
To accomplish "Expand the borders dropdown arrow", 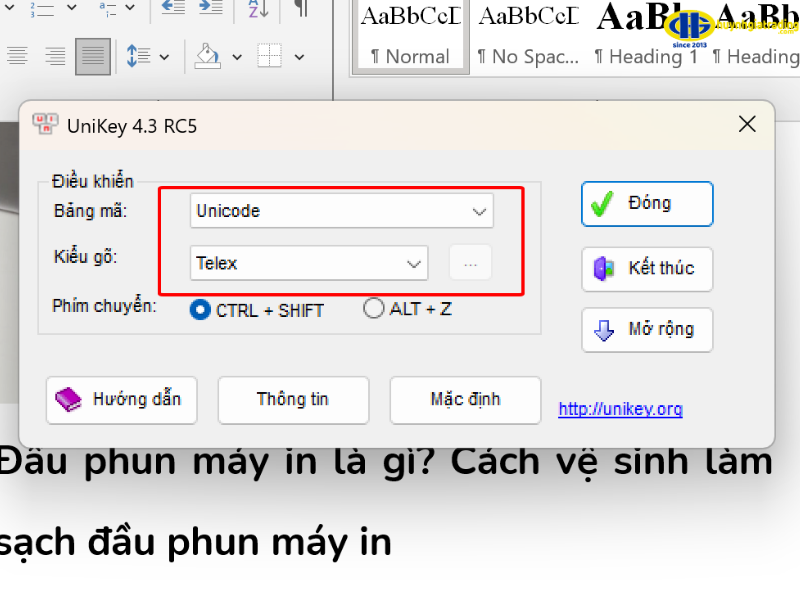I will tap(299, 56).
